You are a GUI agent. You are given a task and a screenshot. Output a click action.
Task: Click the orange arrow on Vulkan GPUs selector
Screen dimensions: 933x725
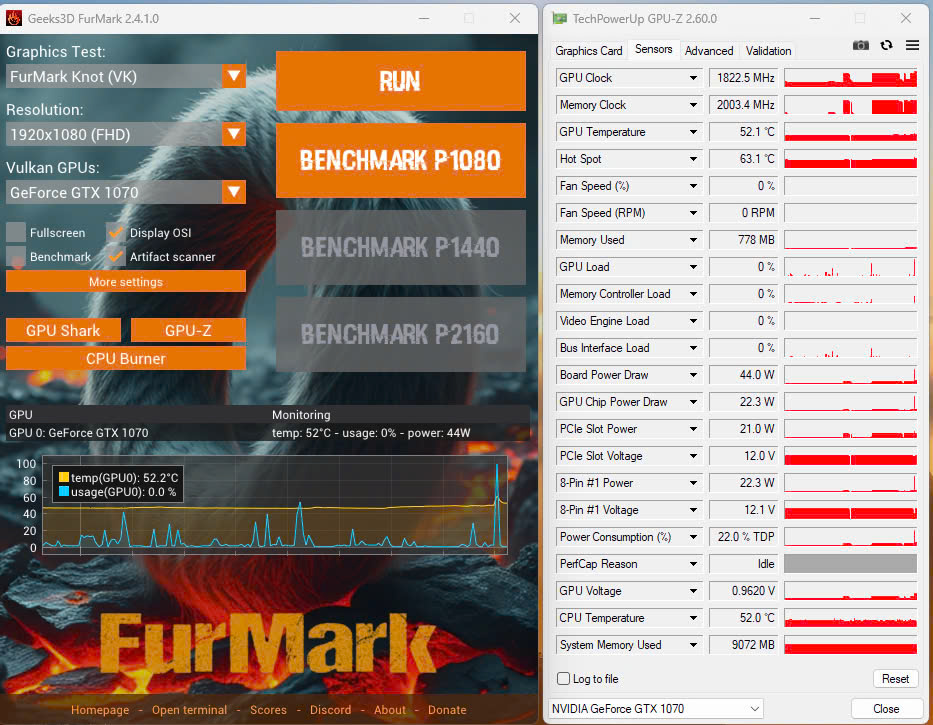(x=234, y=192)
